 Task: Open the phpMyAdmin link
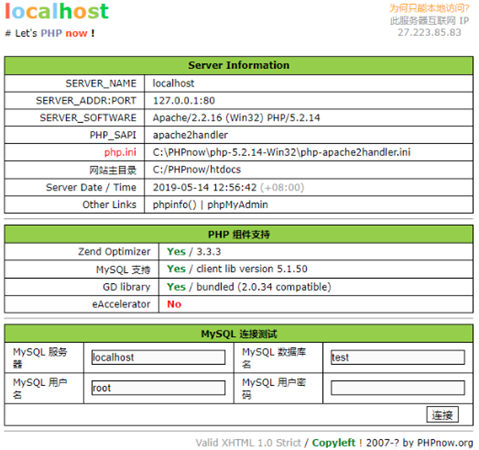238,205
